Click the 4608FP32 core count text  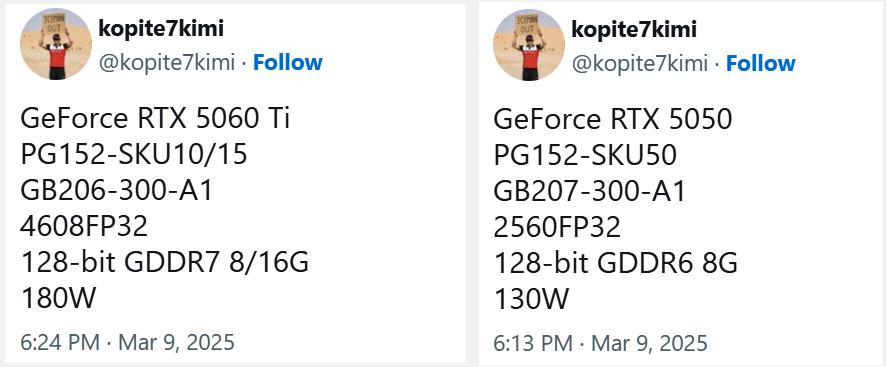click(84, 227)
